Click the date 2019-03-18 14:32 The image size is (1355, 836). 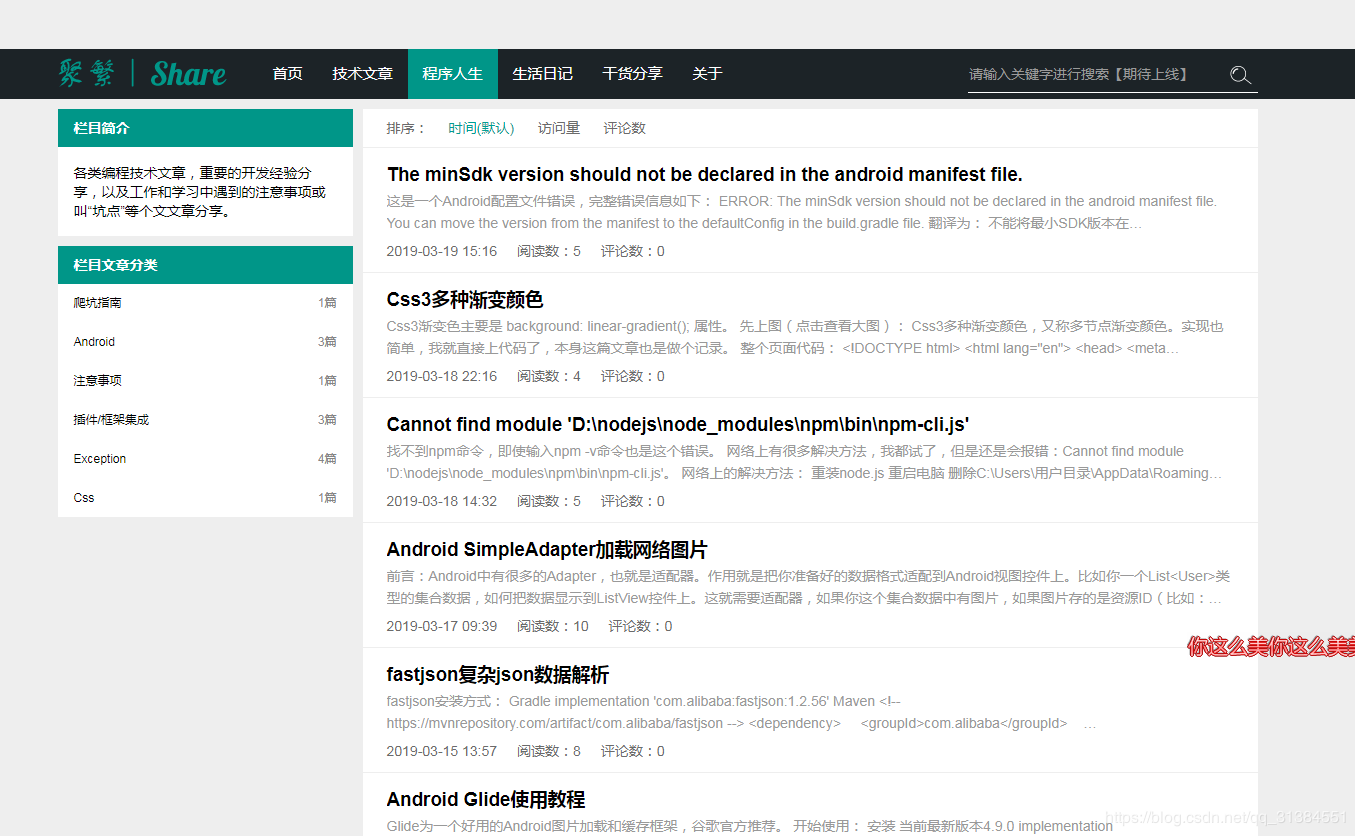point(442,501)
